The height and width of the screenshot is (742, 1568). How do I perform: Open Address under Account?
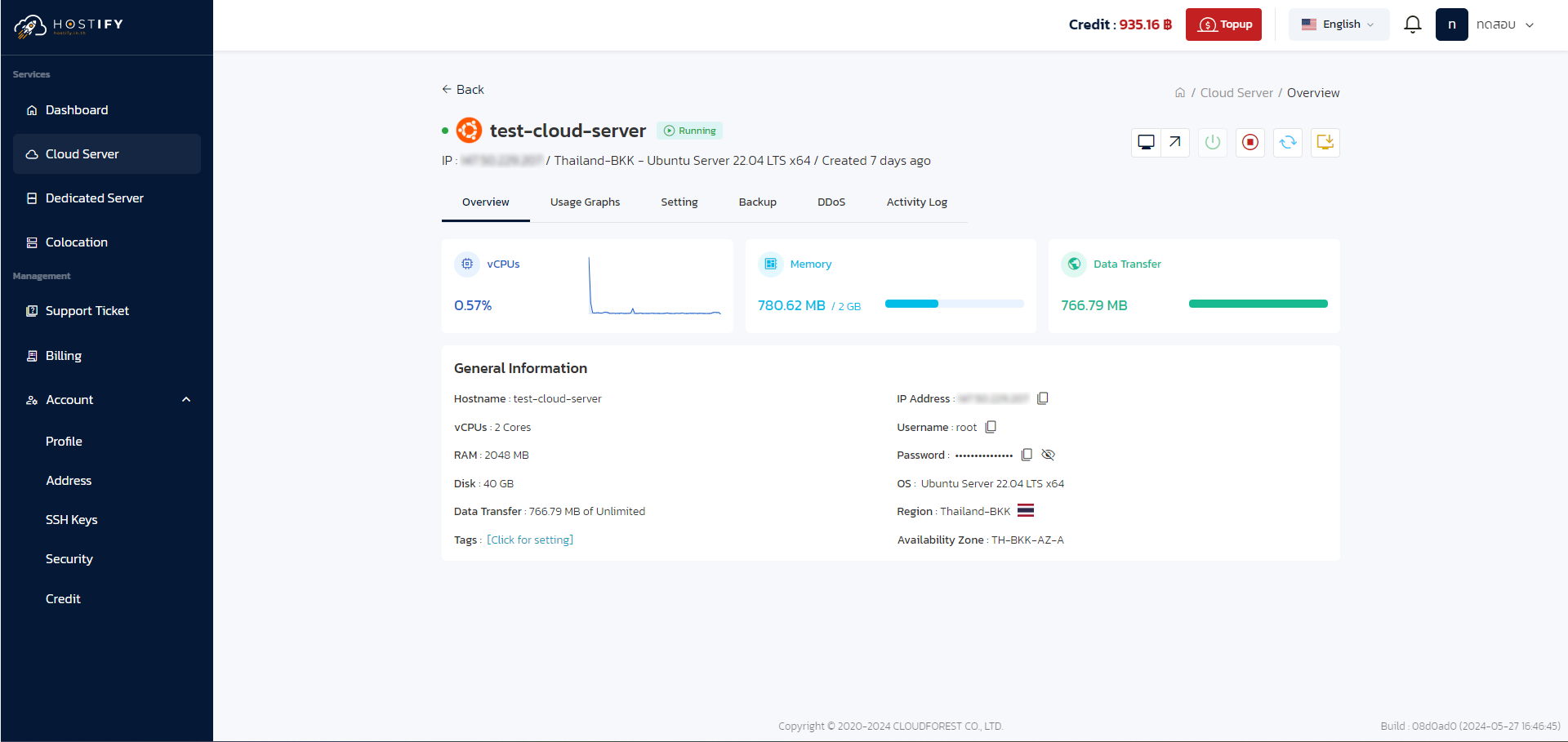coord(69,481)
